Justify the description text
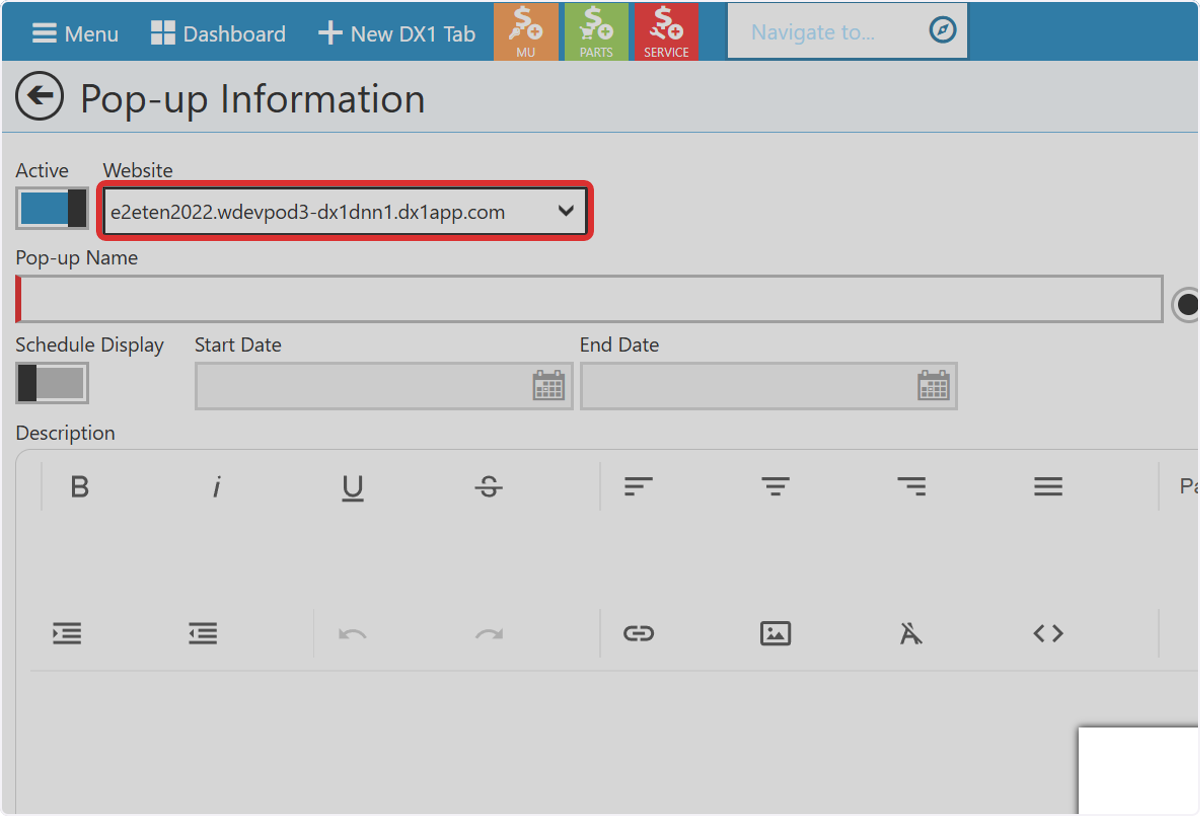Screen dimensions: 1200x816 [1048, 487]
